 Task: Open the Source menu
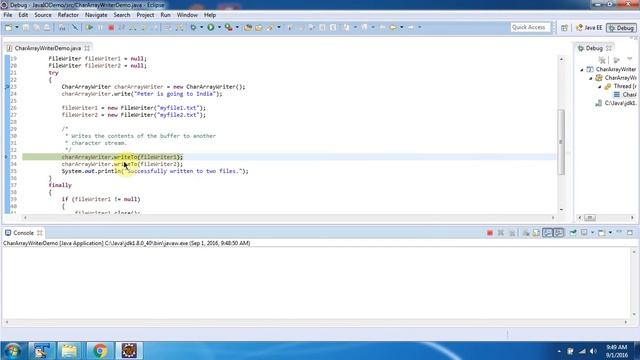point(43,15)
